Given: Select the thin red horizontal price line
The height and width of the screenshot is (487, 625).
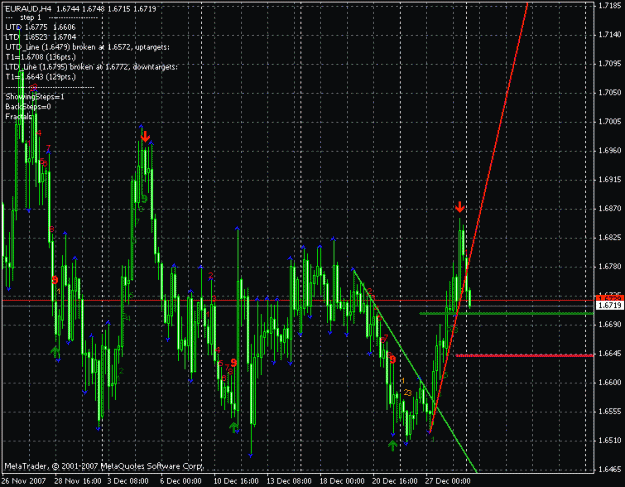Looking at the screenshot, I should point(298,300).
